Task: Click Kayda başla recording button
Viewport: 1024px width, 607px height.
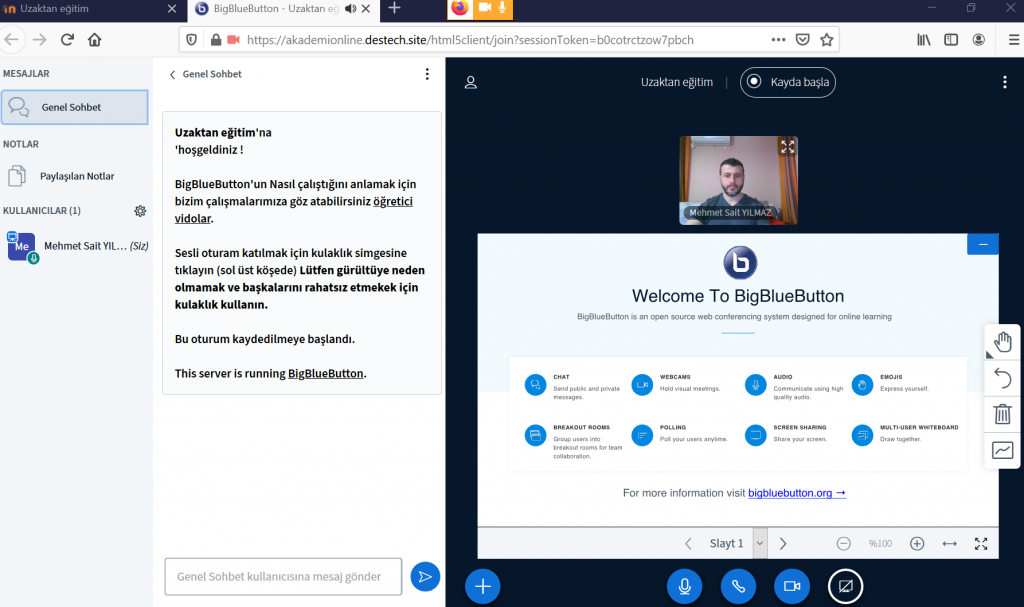Action: point(788,82)
